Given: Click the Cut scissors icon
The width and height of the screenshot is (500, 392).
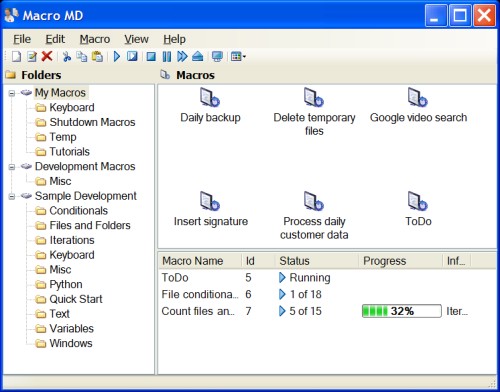Looking at the screenshot, I should (67, 56).
